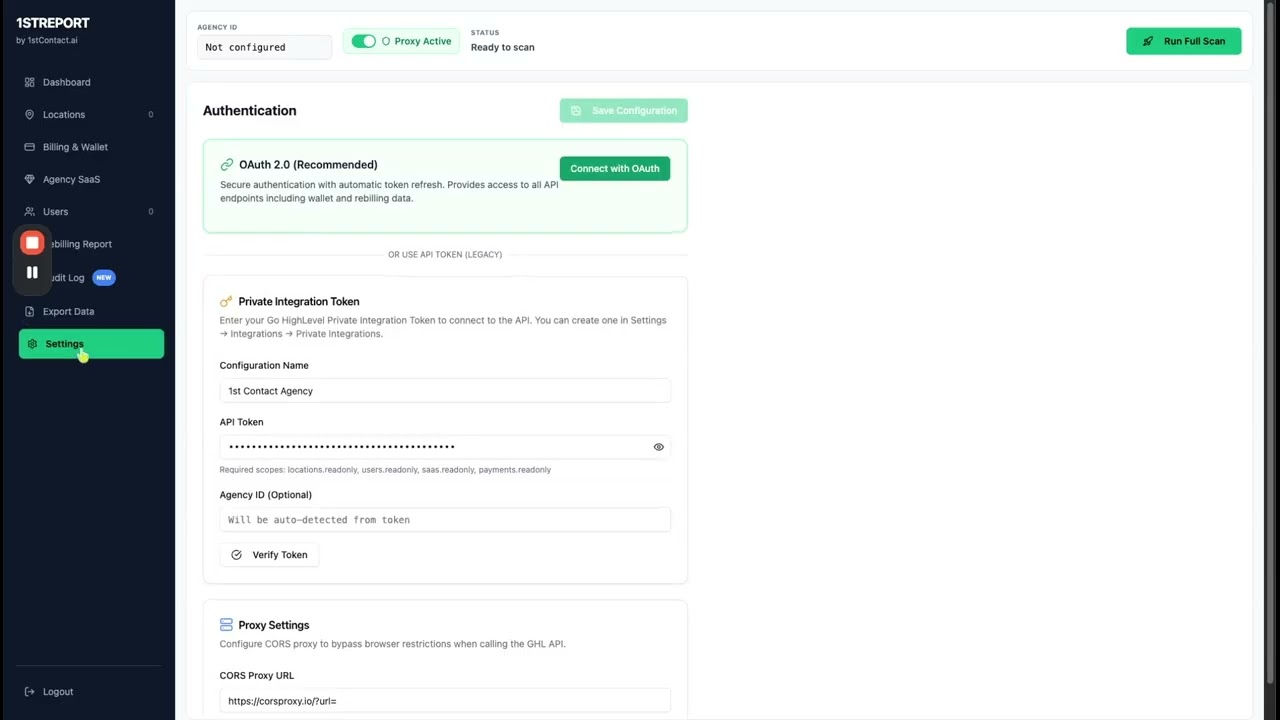Click the 'Ready to scan' status text
The width and height of the screenshot is (1280, 720).
coord(502,47)
